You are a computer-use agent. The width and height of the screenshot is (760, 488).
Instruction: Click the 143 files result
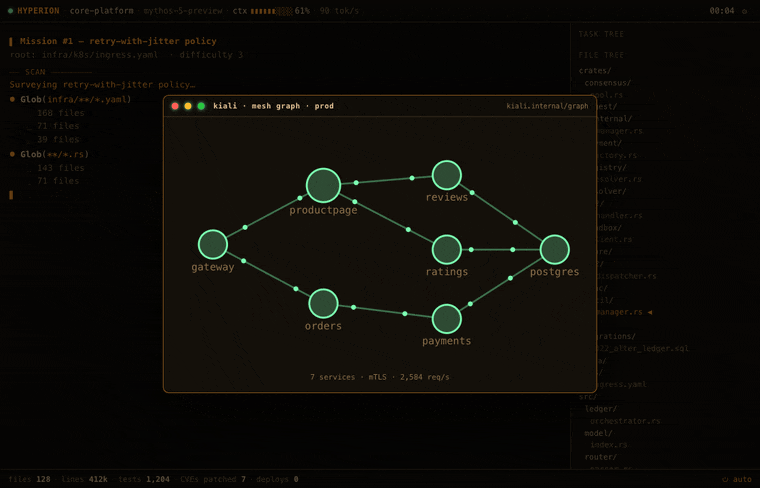61,168
